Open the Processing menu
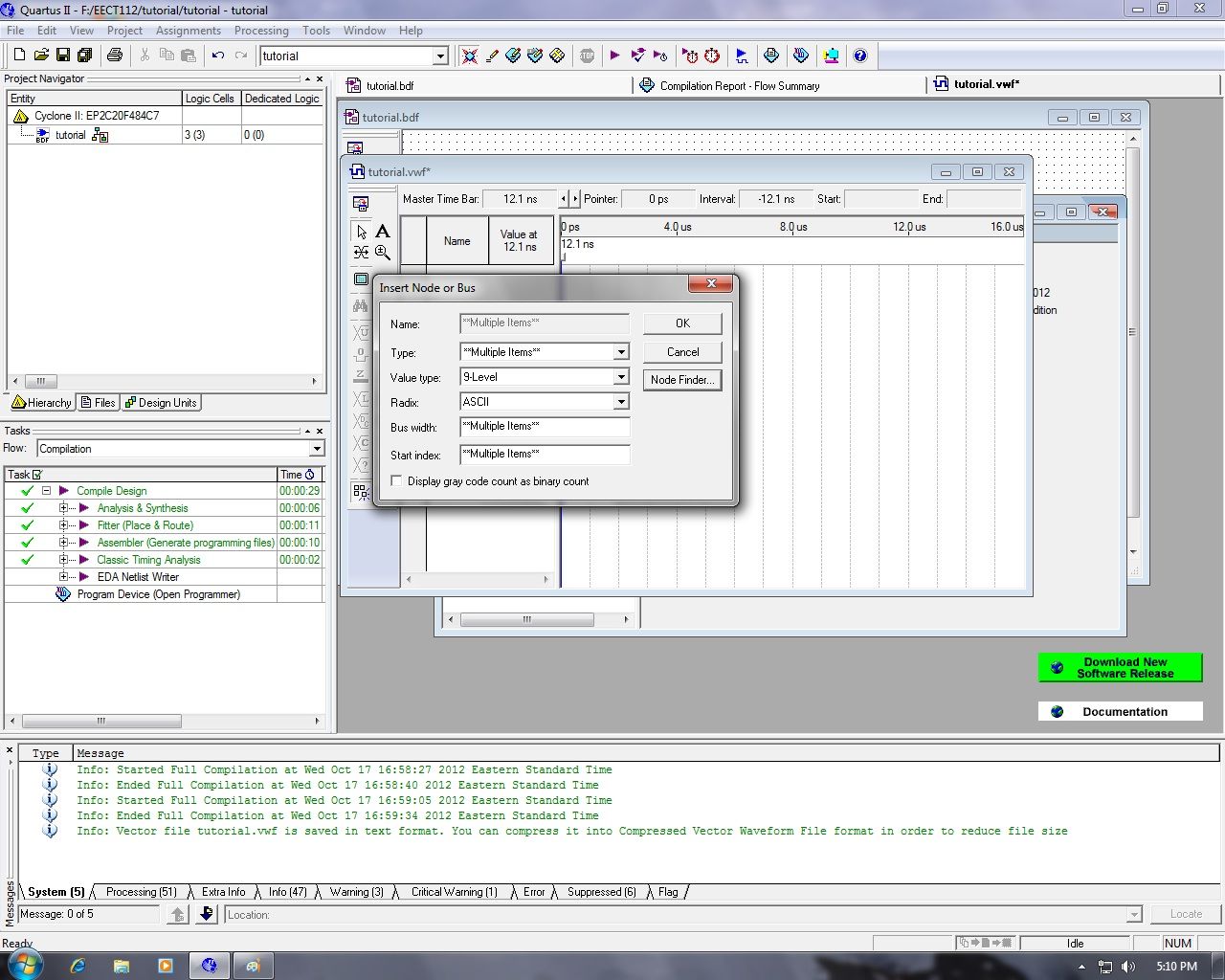This screenshot has width=1225, height=980. [x=261, y=30]
